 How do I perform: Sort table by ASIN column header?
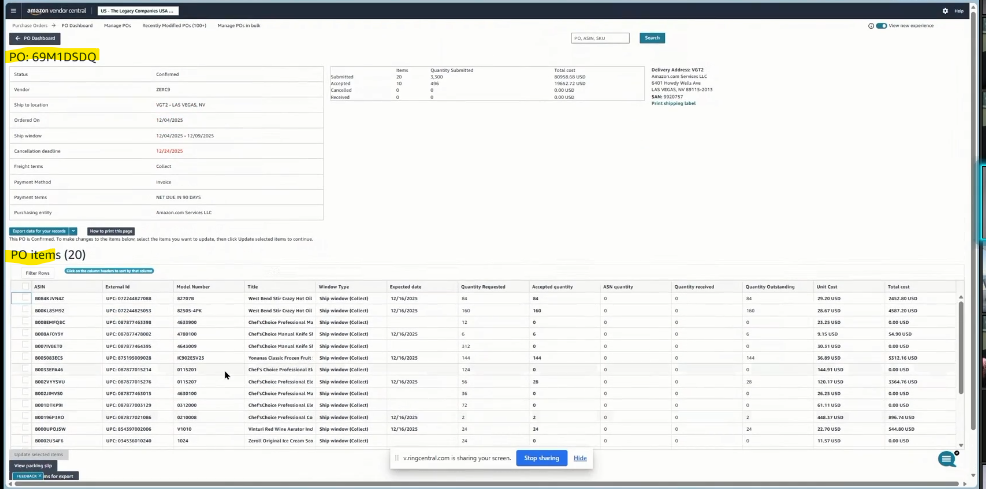40,287
